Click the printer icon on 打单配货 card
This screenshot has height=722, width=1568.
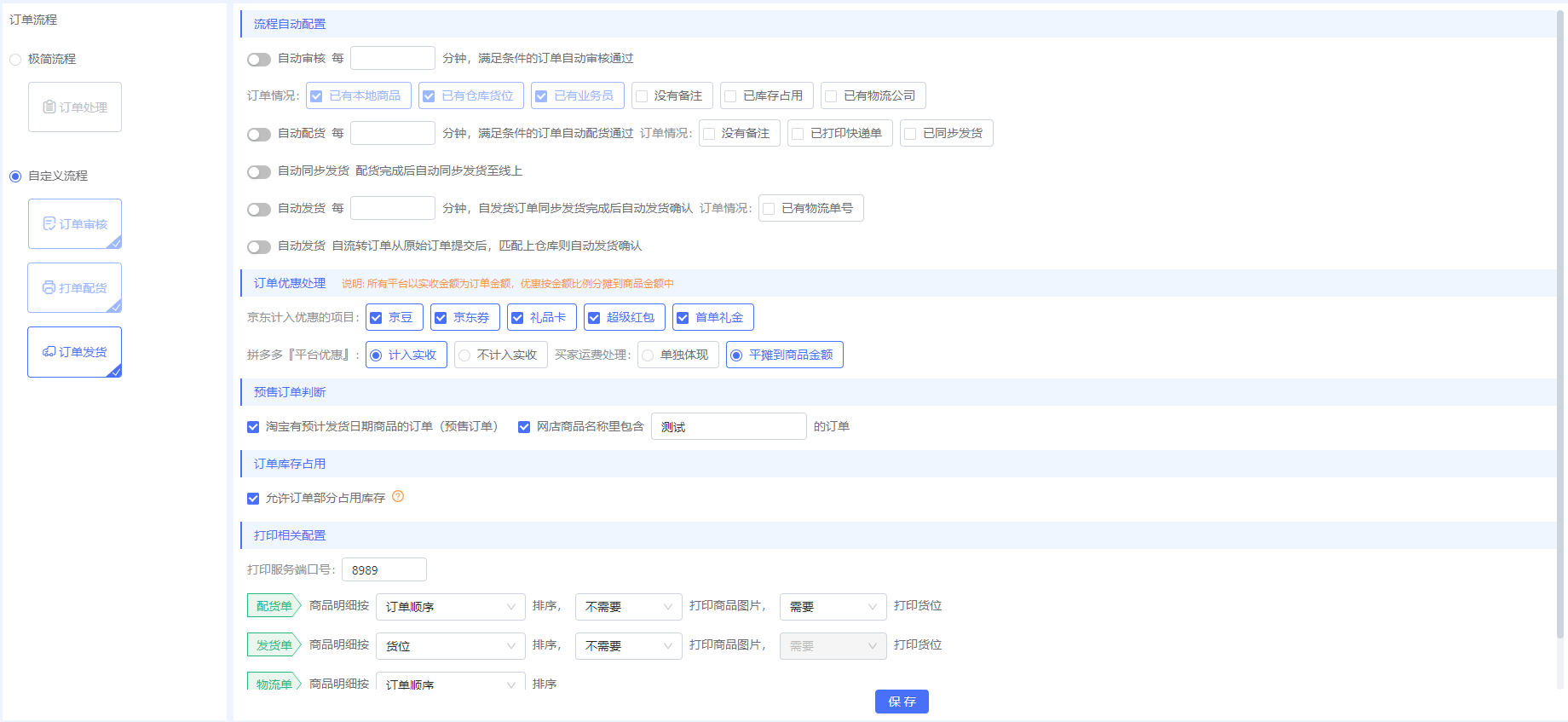(x=49, y=287)
